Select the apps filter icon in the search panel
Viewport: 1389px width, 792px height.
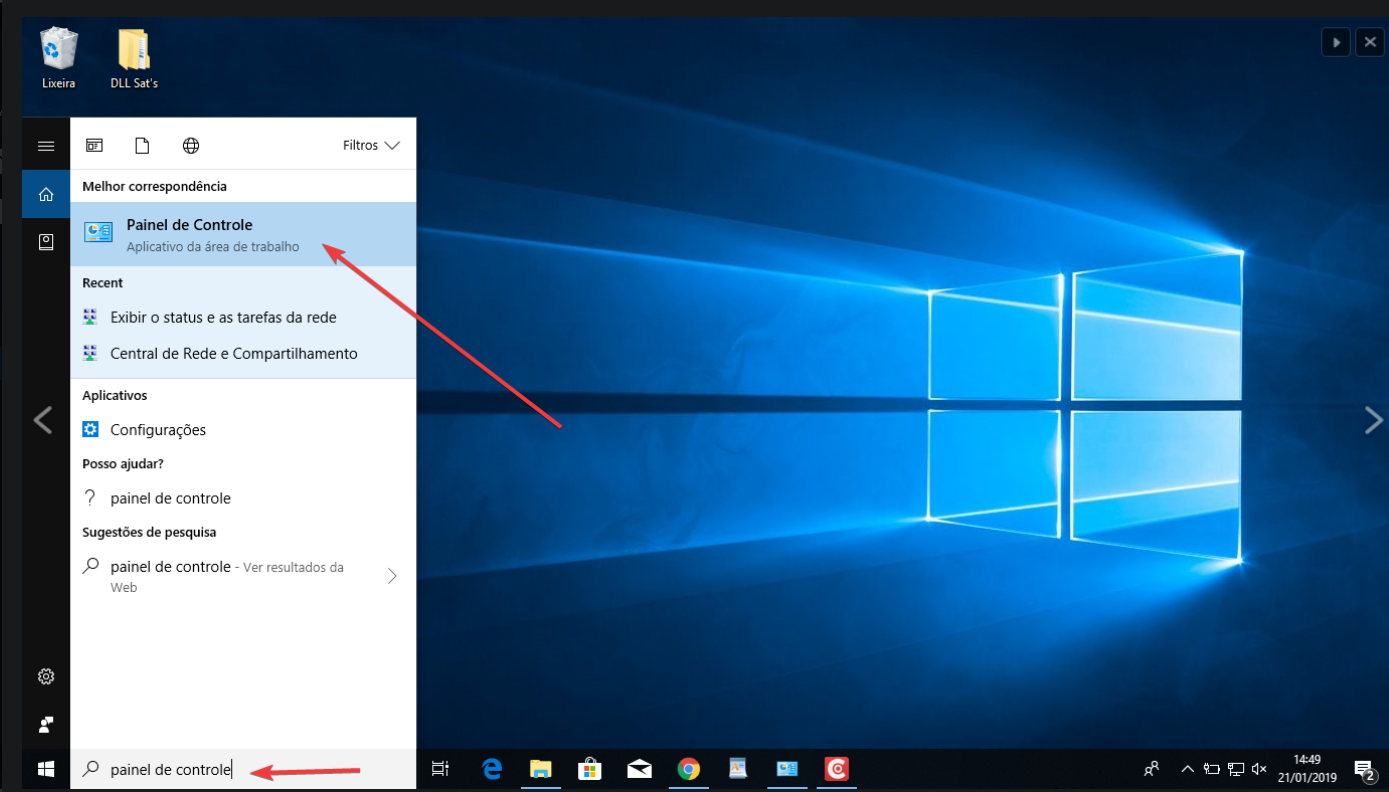click(94, 146)
